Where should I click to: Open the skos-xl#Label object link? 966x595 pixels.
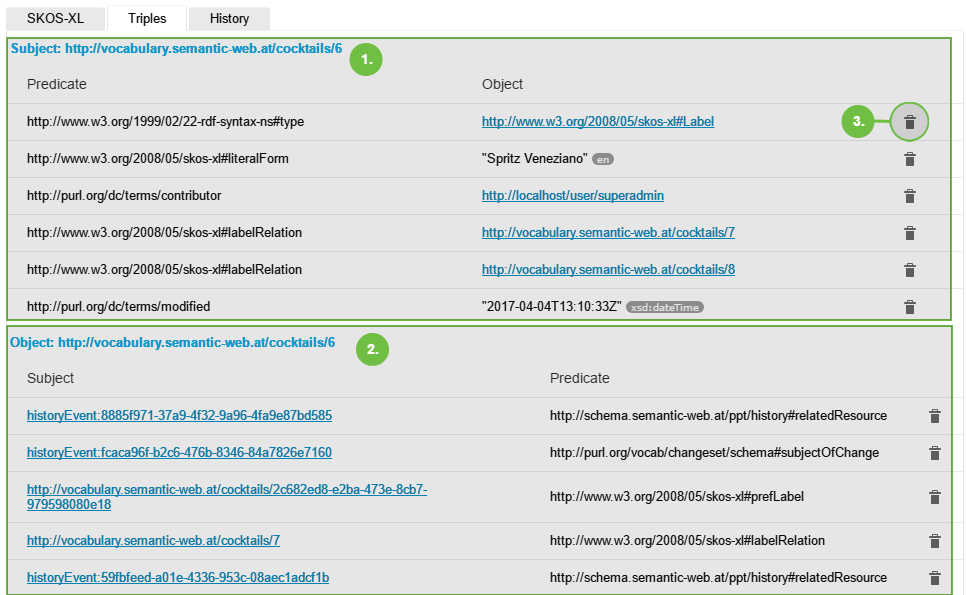click(597, 122)
